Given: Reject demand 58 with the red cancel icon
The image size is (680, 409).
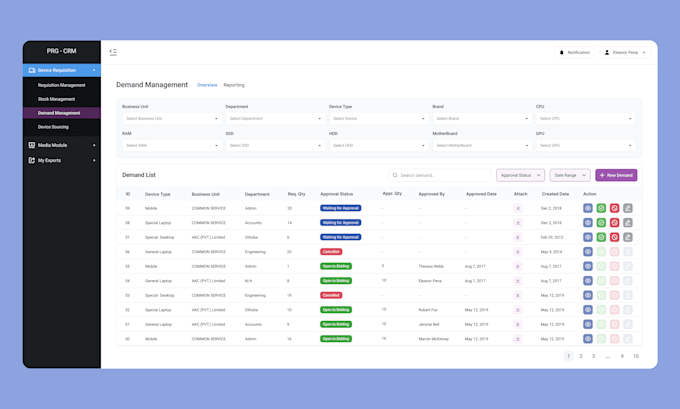Looking at the screenshot, I should click(x=614, y=223).
